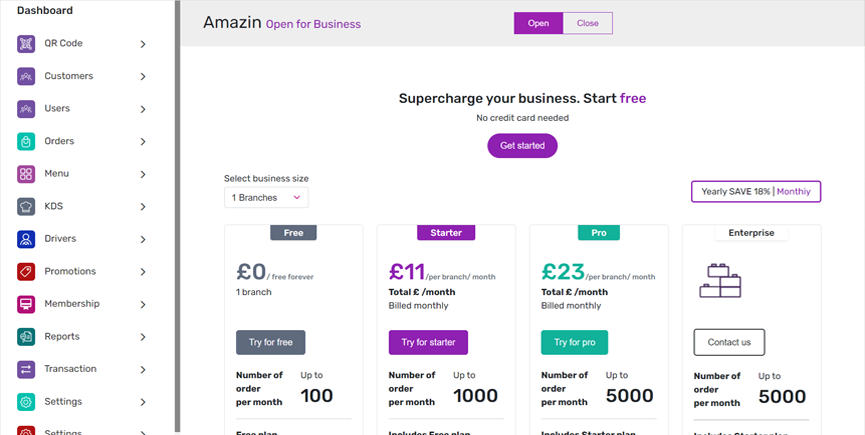The image size is (865, 435).
Task: Open the business size branches dropdown
Action: (266, 198)
